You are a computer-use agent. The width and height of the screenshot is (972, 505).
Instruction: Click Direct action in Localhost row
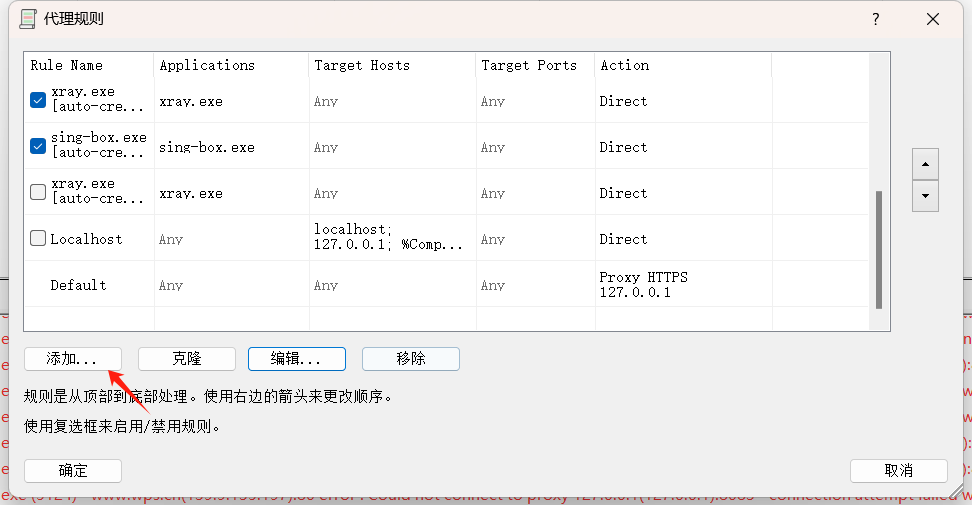(623, 239)
